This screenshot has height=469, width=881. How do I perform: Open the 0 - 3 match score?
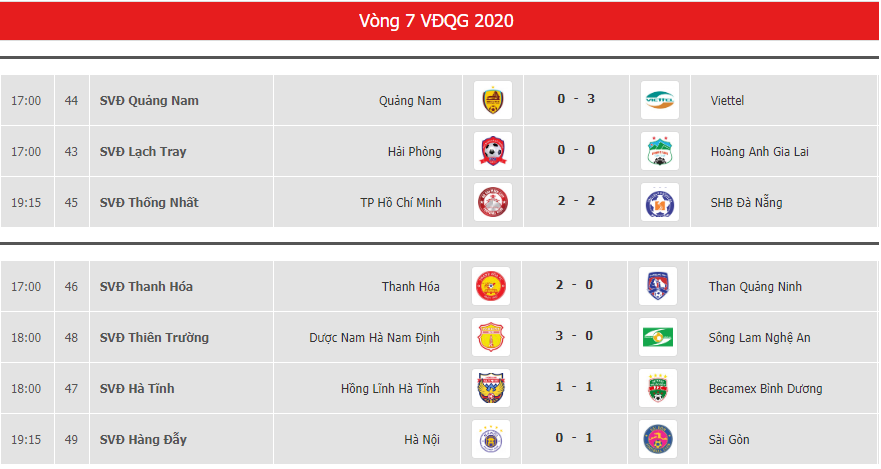(x=576, y=99)
